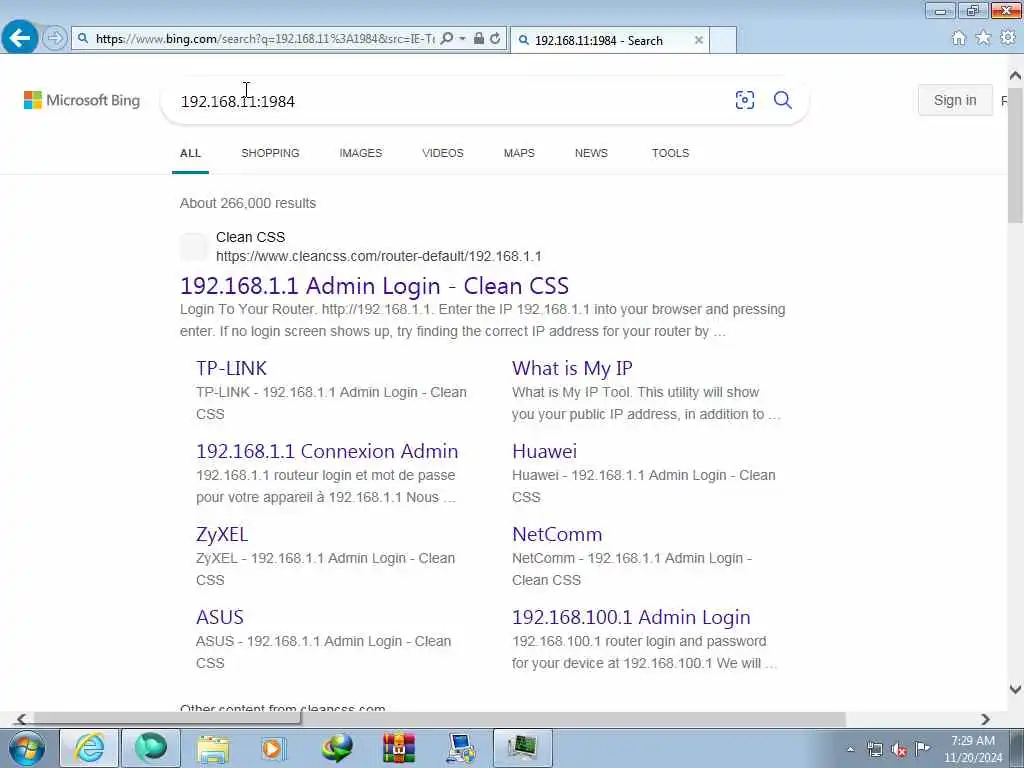Click the horizontal scrollbar left arrow
Viewport: 1024px width, 768px height.
coord(21,719)
